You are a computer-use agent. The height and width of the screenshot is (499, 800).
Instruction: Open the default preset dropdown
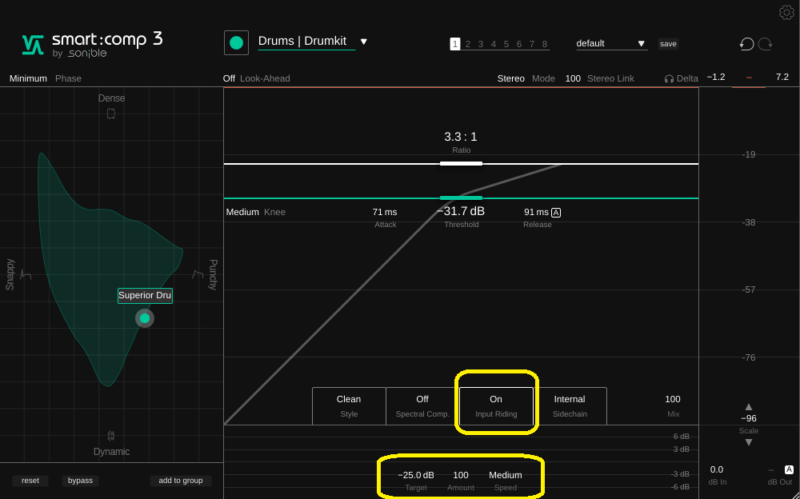click(641, 44)
